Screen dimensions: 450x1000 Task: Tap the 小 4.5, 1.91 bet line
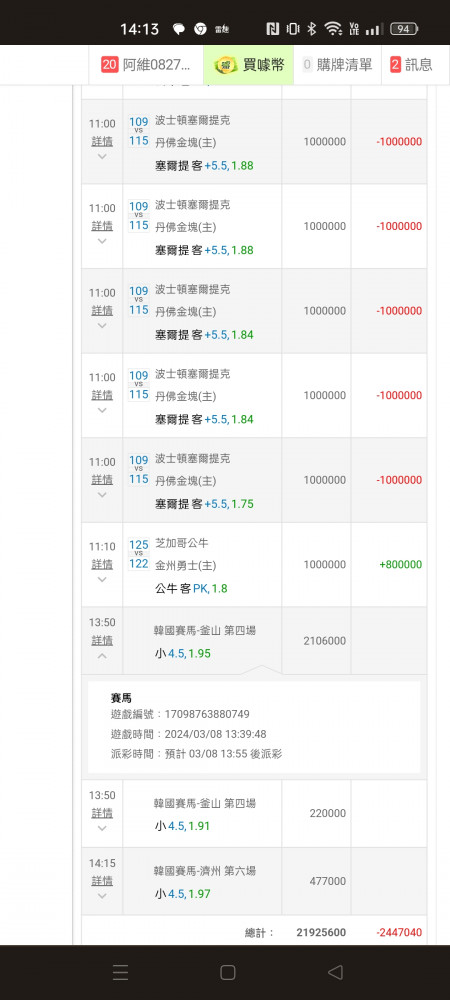tap(182, 827)
